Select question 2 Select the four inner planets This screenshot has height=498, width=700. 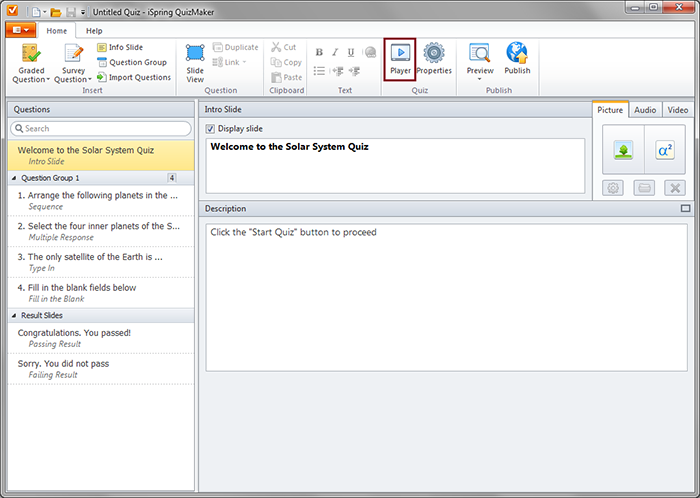101,231
